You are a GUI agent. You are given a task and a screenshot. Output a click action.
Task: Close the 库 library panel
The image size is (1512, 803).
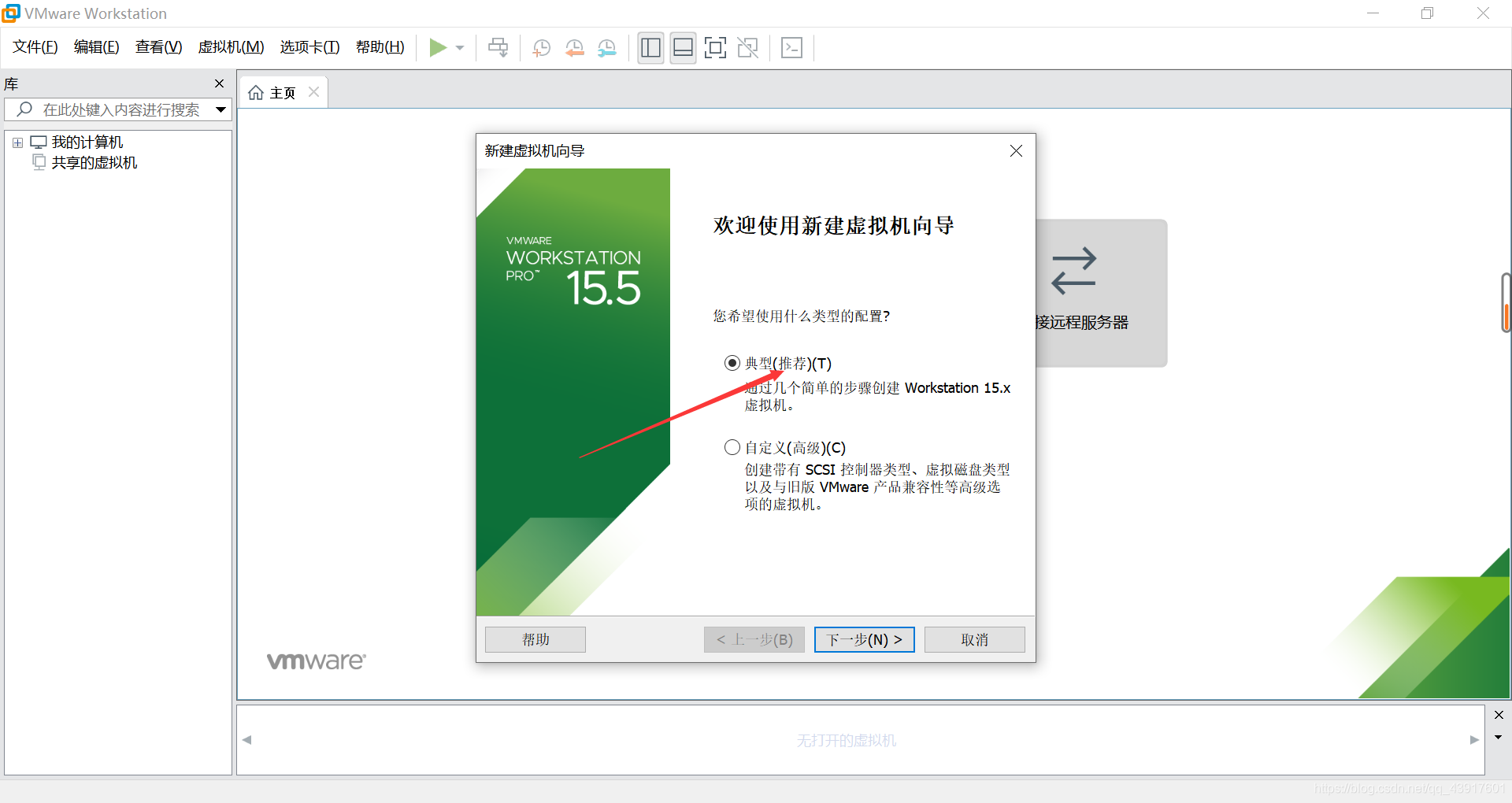pos(219,83)
